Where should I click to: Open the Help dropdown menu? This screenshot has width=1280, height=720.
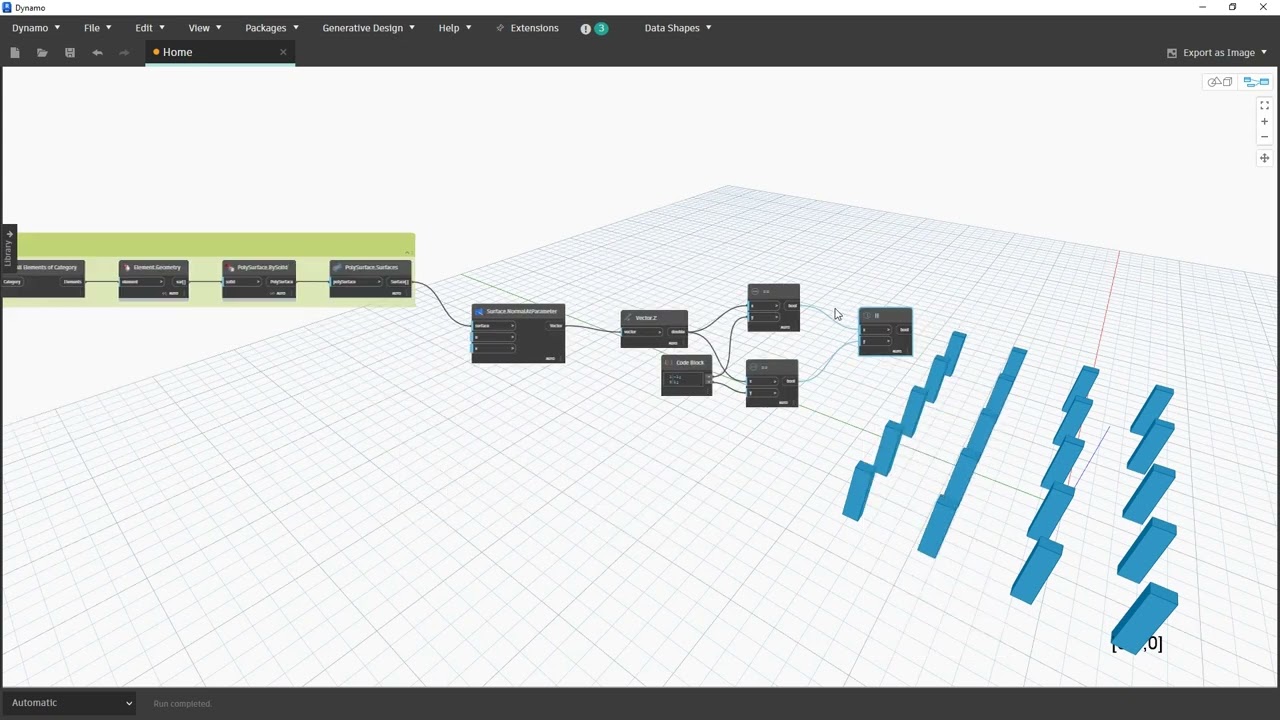(455, 28)
